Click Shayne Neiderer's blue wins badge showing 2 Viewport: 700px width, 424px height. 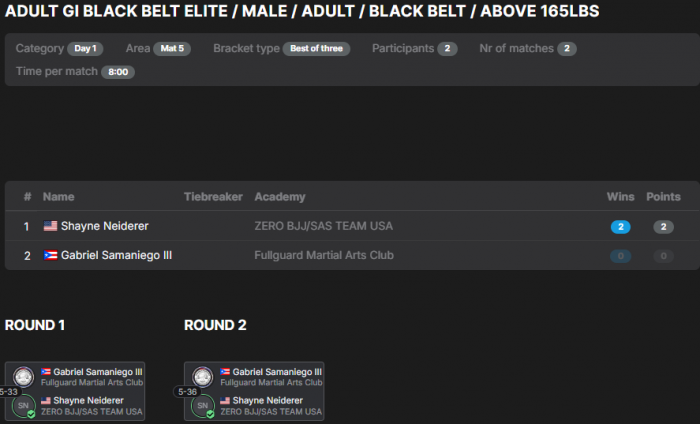point(621,227)
